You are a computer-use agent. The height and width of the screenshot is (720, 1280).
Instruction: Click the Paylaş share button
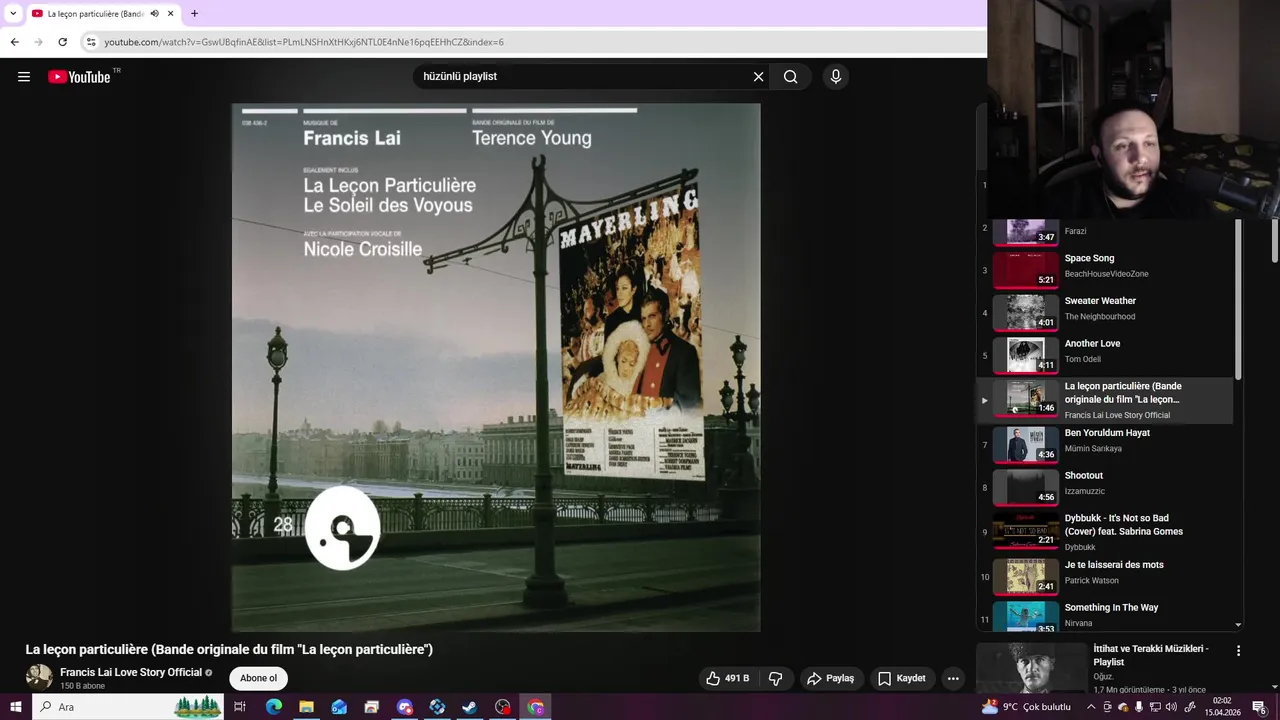[830, 678]
